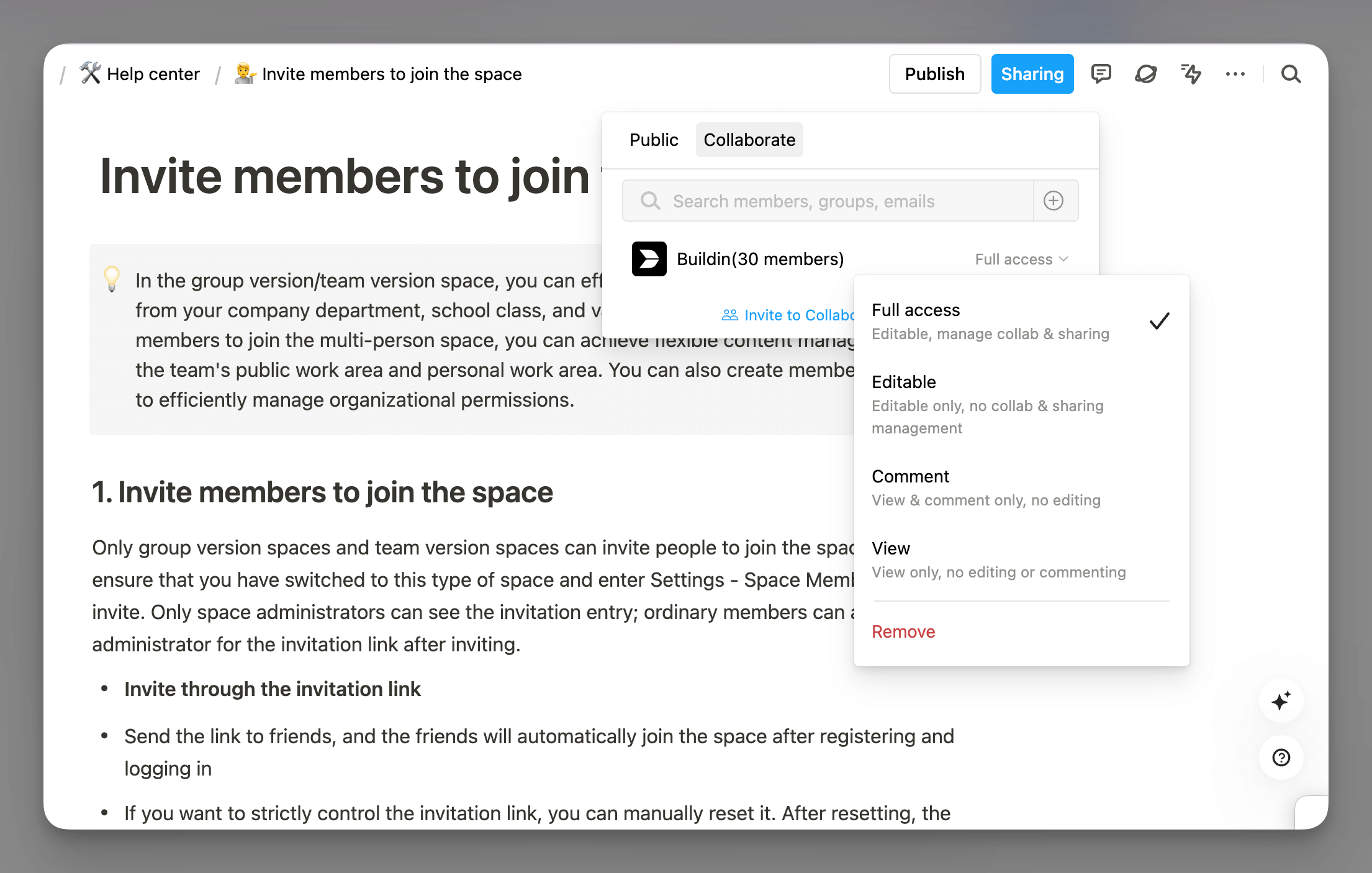Remove Buildin group access

click(903, 631)
